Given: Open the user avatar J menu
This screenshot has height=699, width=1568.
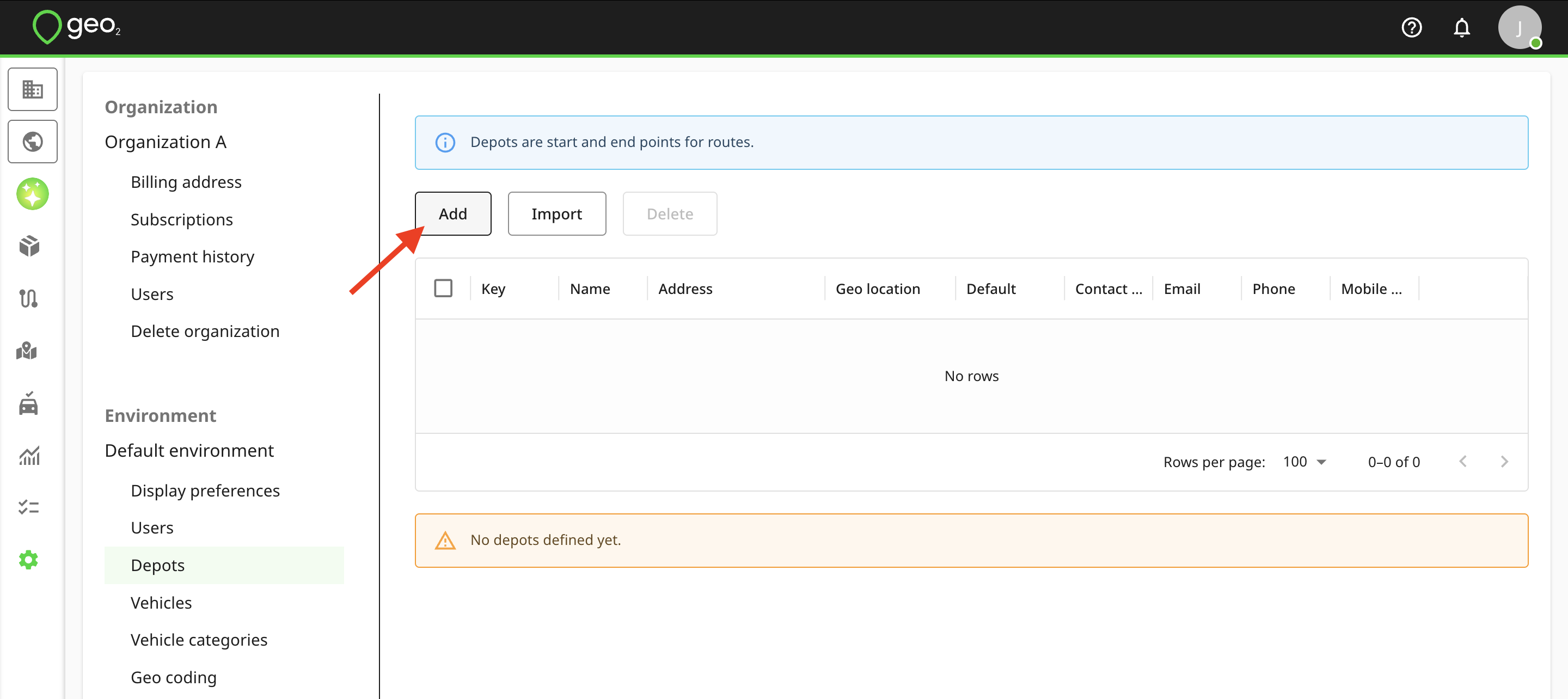Looking at the screenshot, I should pyautogui.click(x=1520, y=27).
